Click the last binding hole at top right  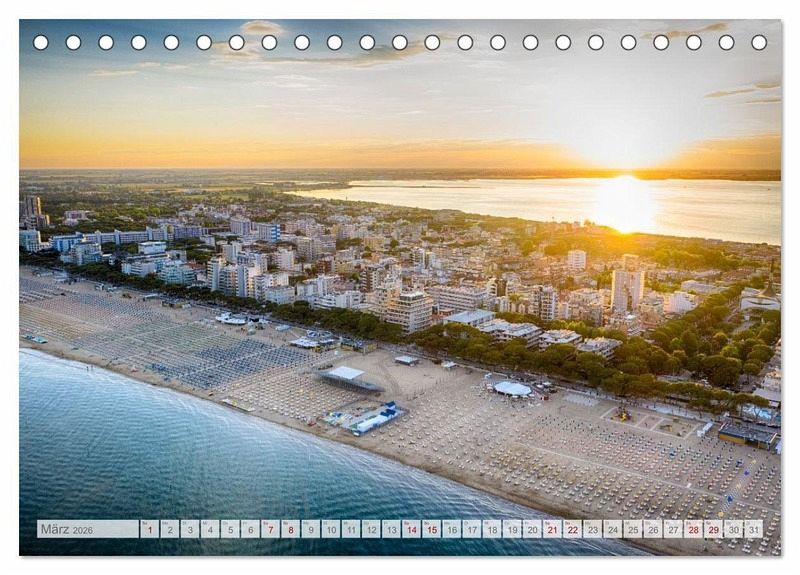759,42
